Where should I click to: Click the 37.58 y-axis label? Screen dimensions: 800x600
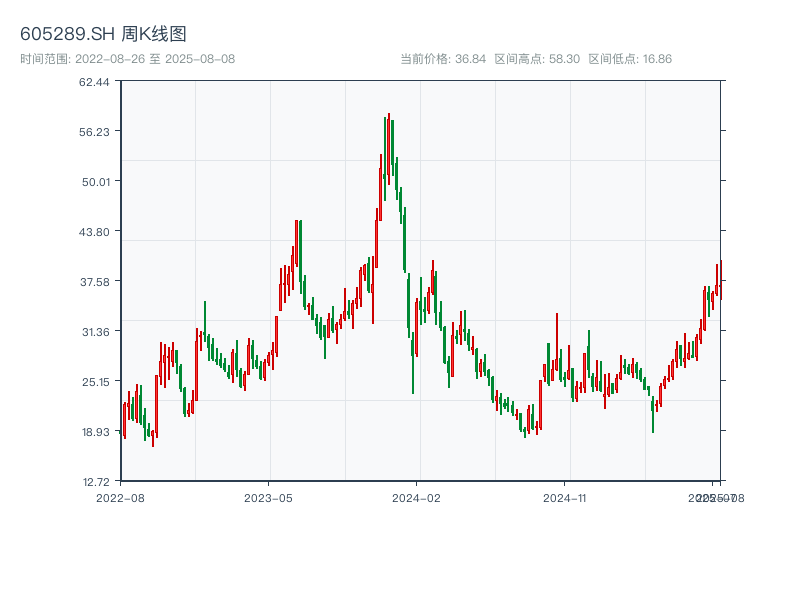tap(94, 282)
